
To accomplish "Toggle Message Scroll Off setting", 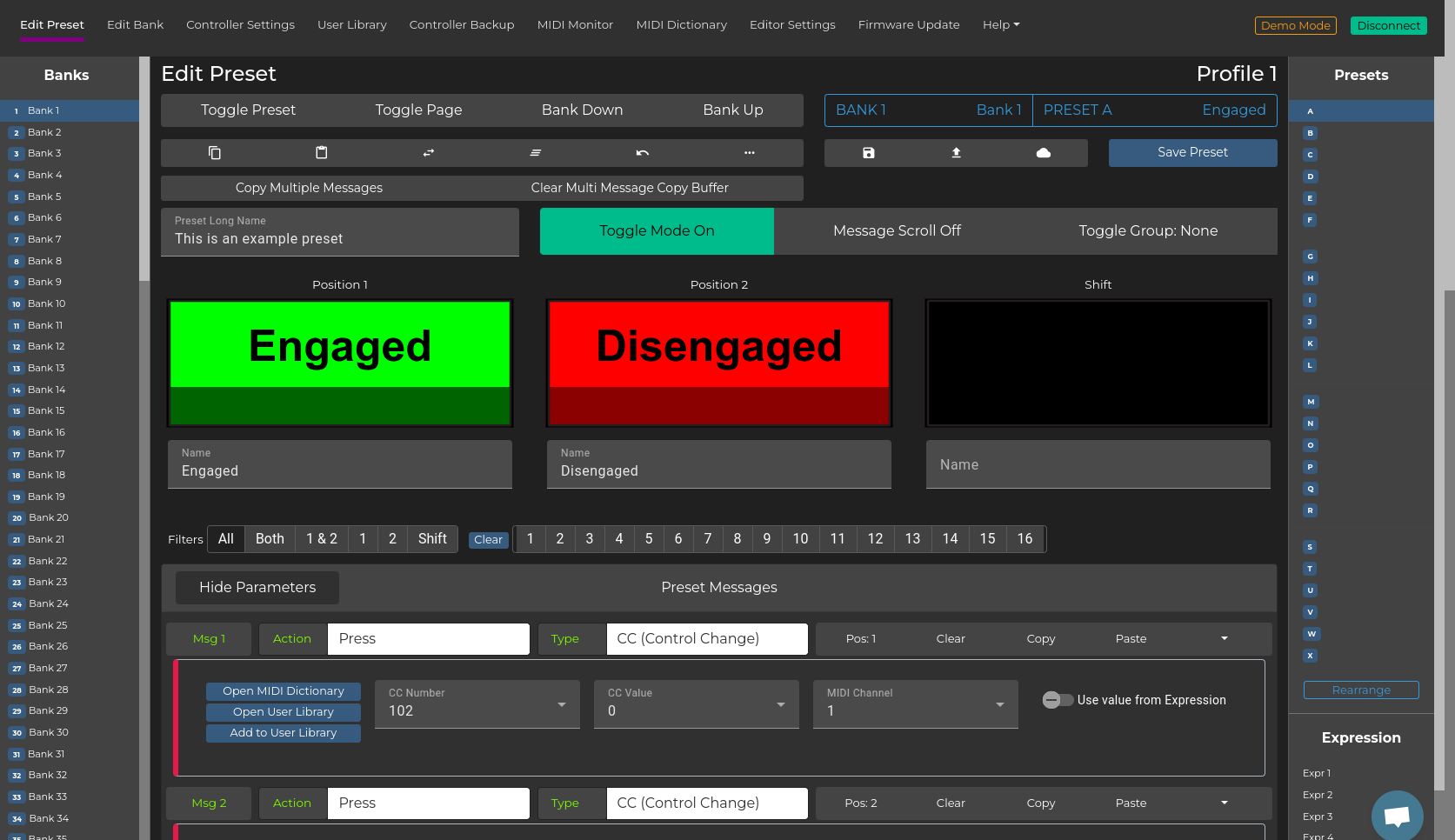I will [897, 231].
